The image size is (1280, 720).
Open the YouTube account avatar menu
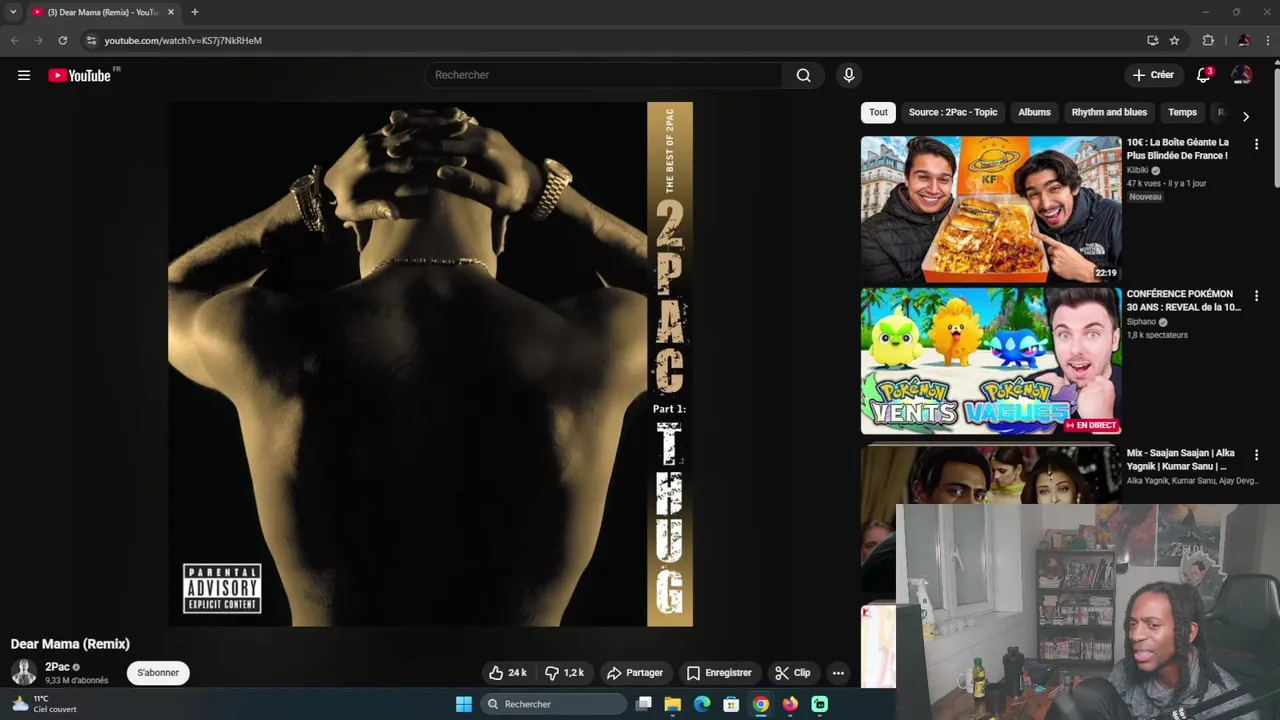pos(1241,75)
